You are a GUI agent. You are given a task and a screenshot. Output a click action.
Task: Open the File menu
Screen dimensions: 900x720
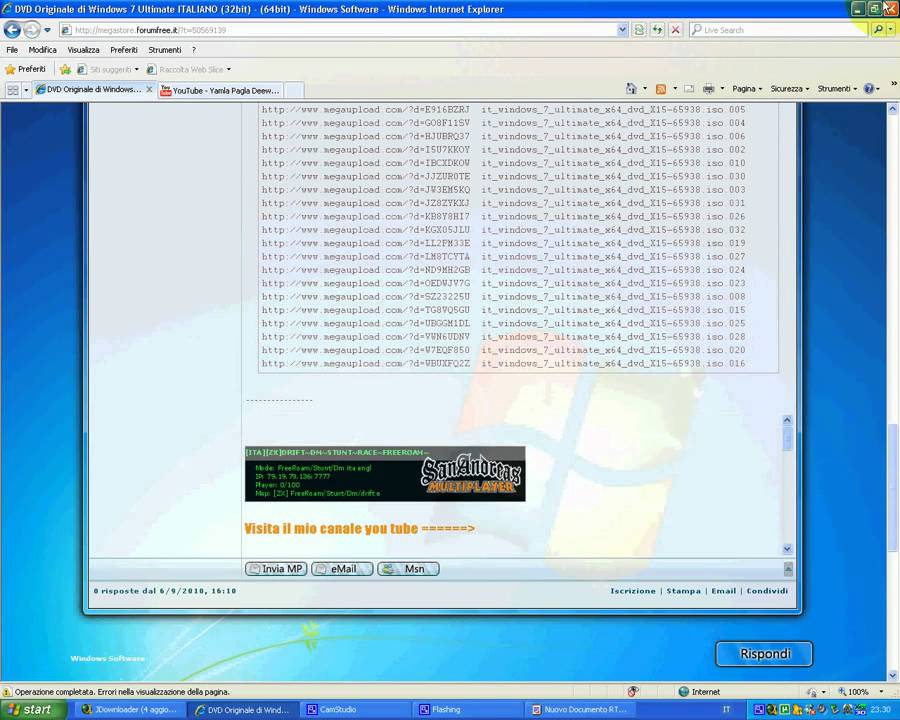click(12, 50)
